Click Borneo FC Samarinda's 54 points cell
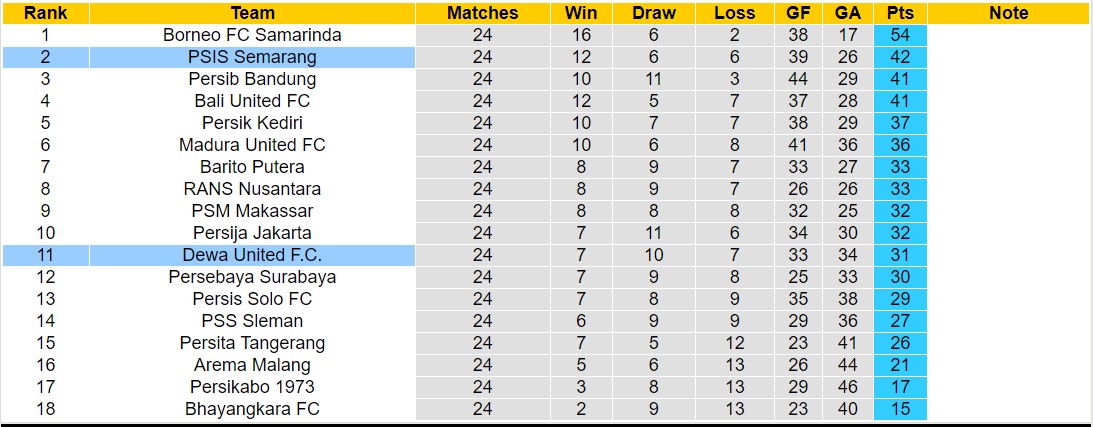The height and width of the screenshot is (427, 1093). (899, 35)
